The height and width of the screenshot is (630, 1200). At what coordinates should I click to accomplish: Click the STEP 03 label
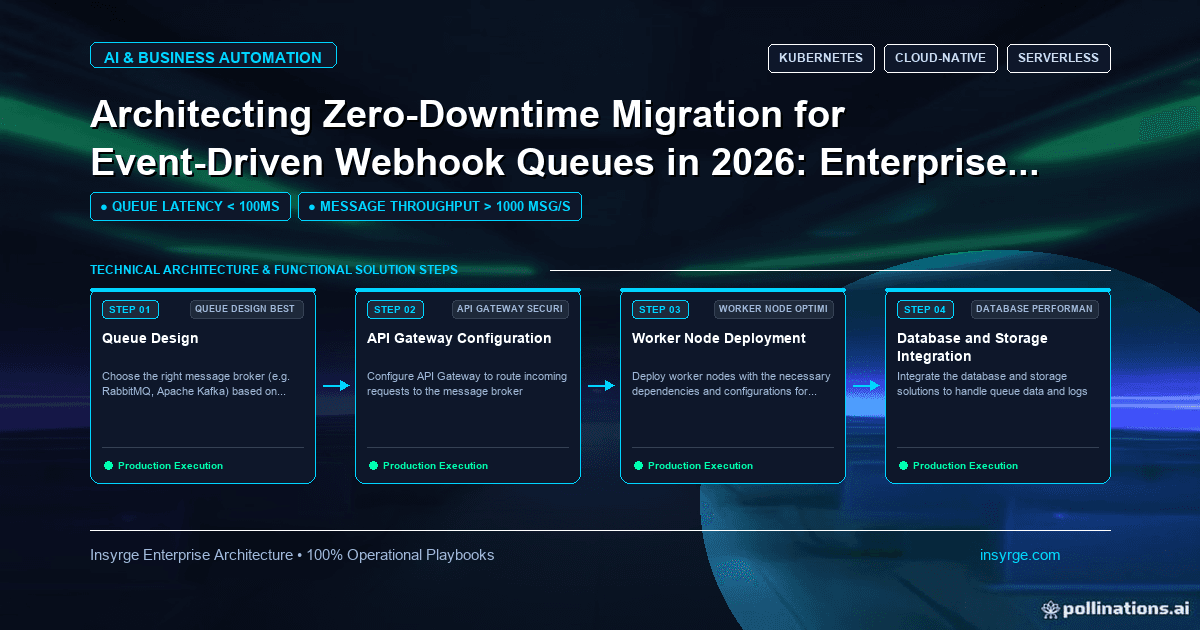660,309
